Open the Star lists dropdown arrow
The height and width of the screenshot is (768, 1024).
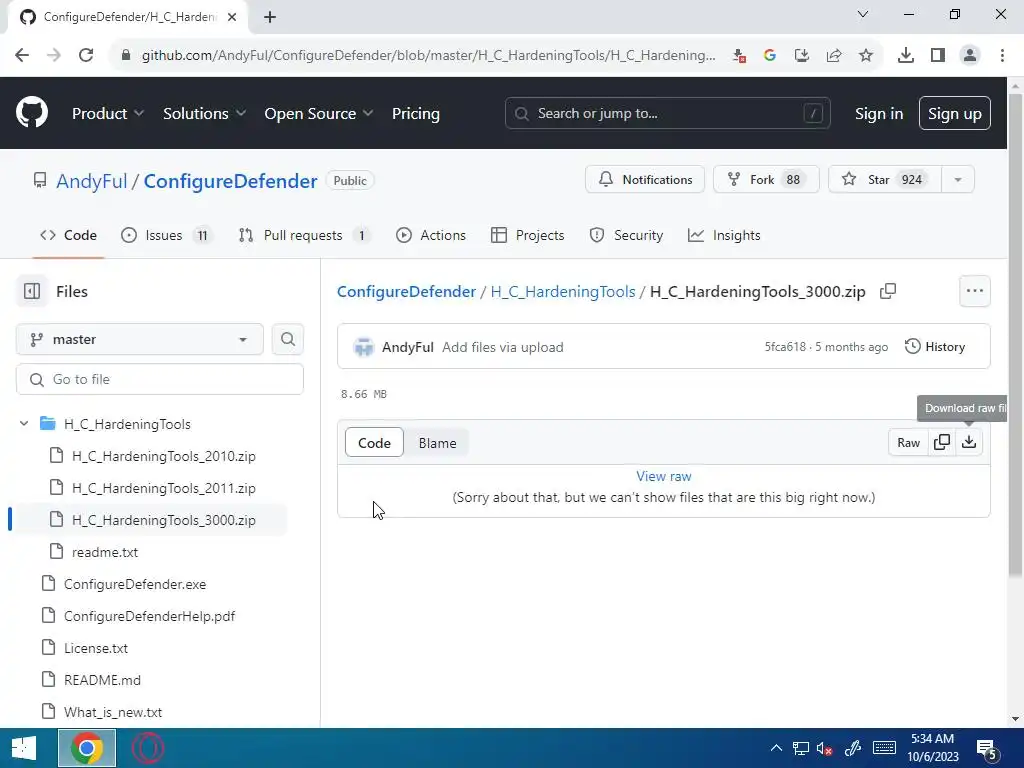coord(958,180)
